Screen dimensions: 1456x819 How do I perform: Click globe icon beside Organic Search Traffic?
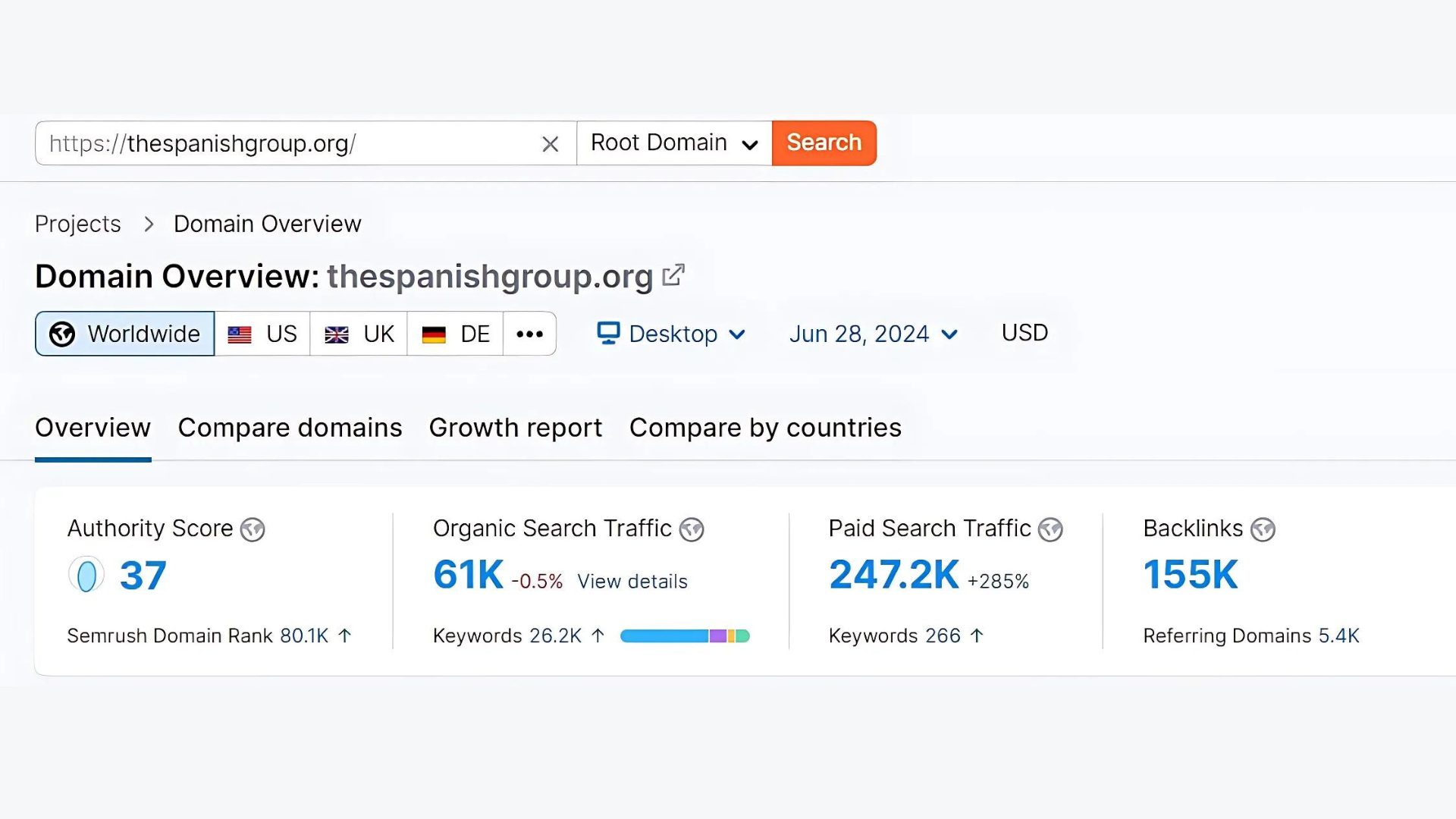(692, 529)
